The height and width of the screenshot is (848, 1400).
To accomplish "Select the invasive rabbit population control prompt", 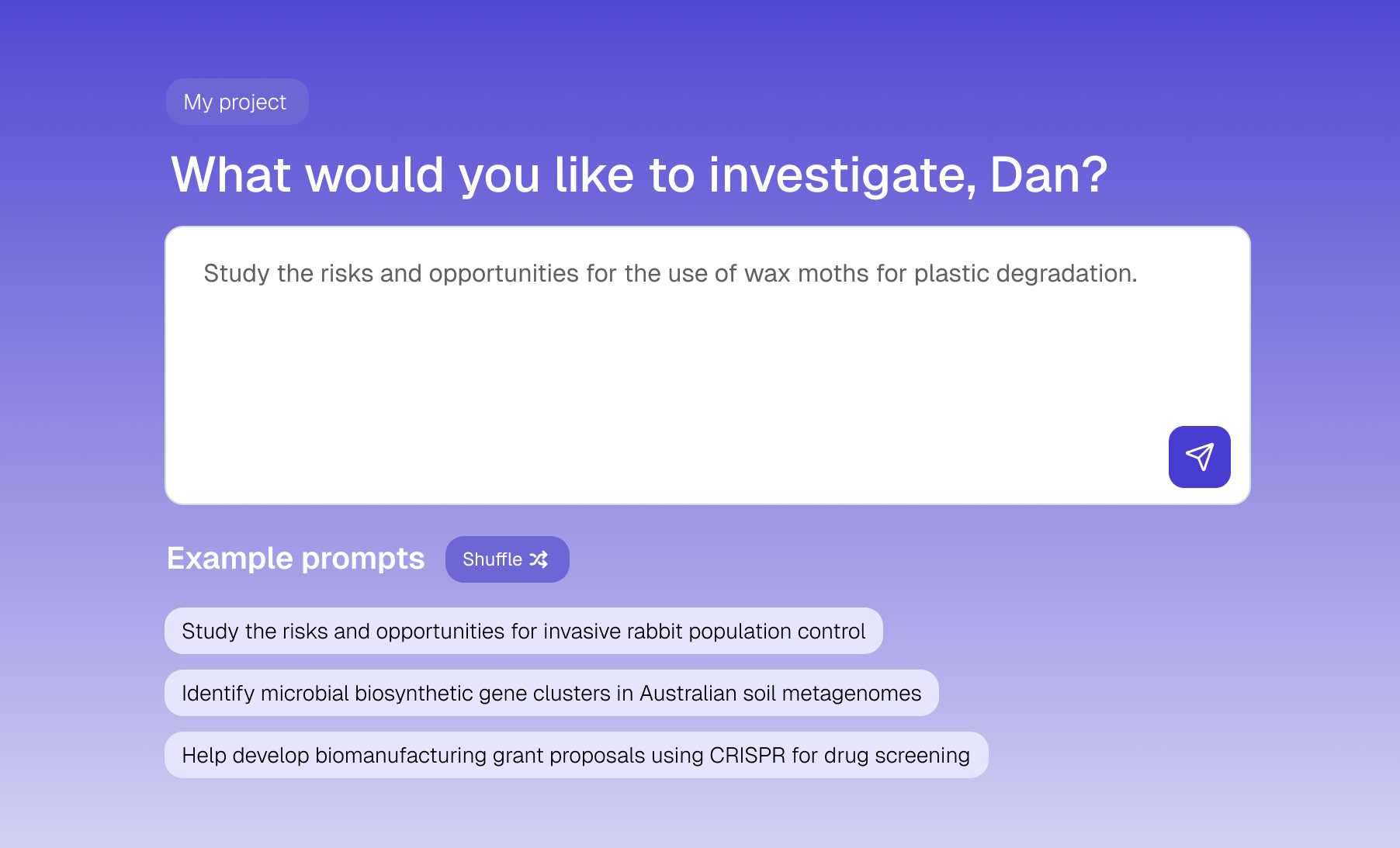I will point(523,631).
